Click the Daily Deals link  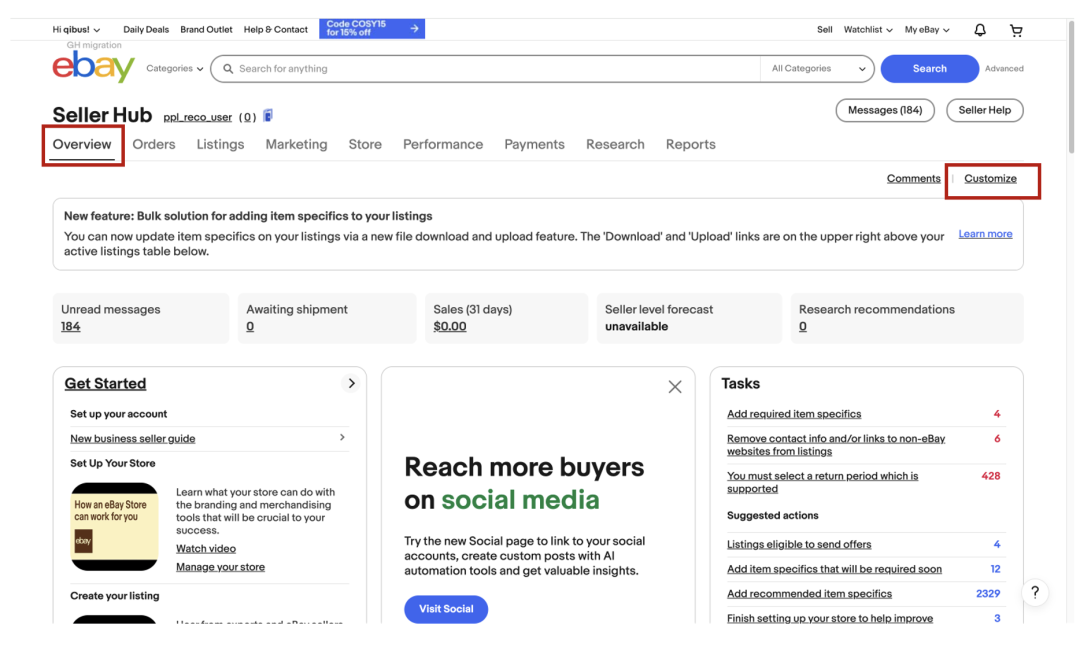coord(146,30)
